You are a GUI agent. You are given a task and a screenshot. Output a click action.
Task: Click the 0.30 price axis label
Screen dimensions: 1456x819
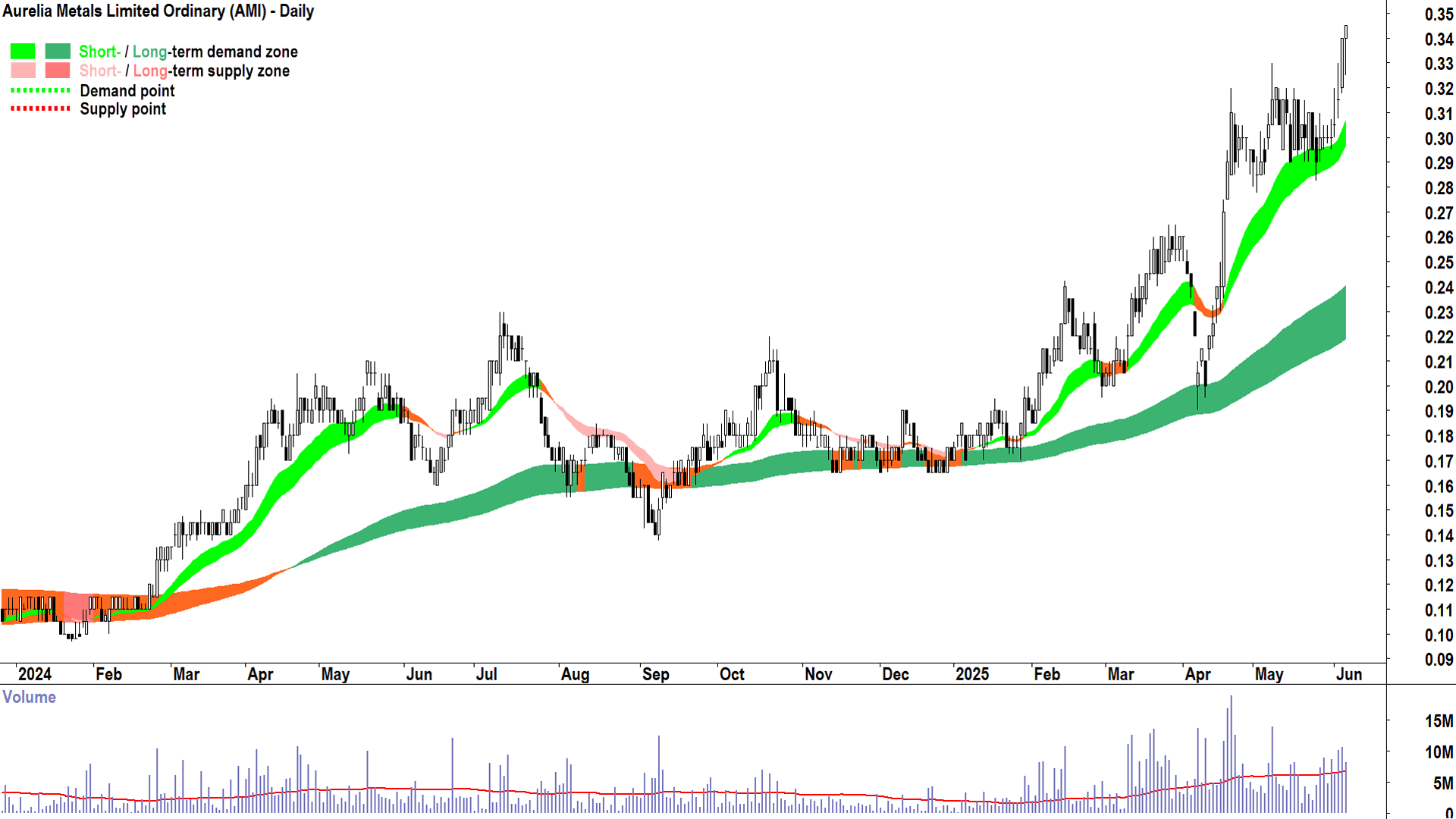[1439, 139]
